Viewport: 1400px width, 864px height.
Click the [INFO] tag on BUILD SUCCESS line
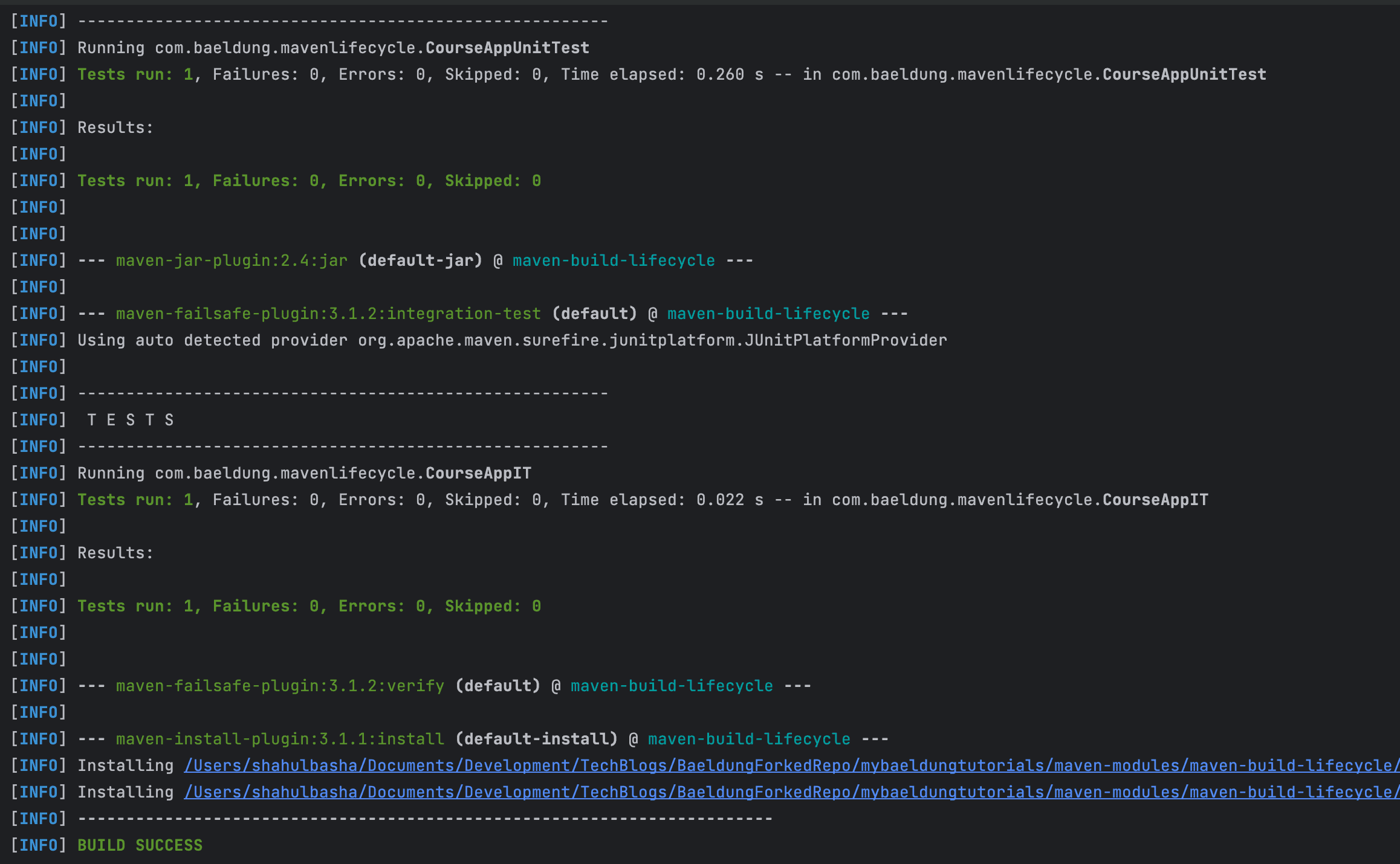[x=39, y=845]
